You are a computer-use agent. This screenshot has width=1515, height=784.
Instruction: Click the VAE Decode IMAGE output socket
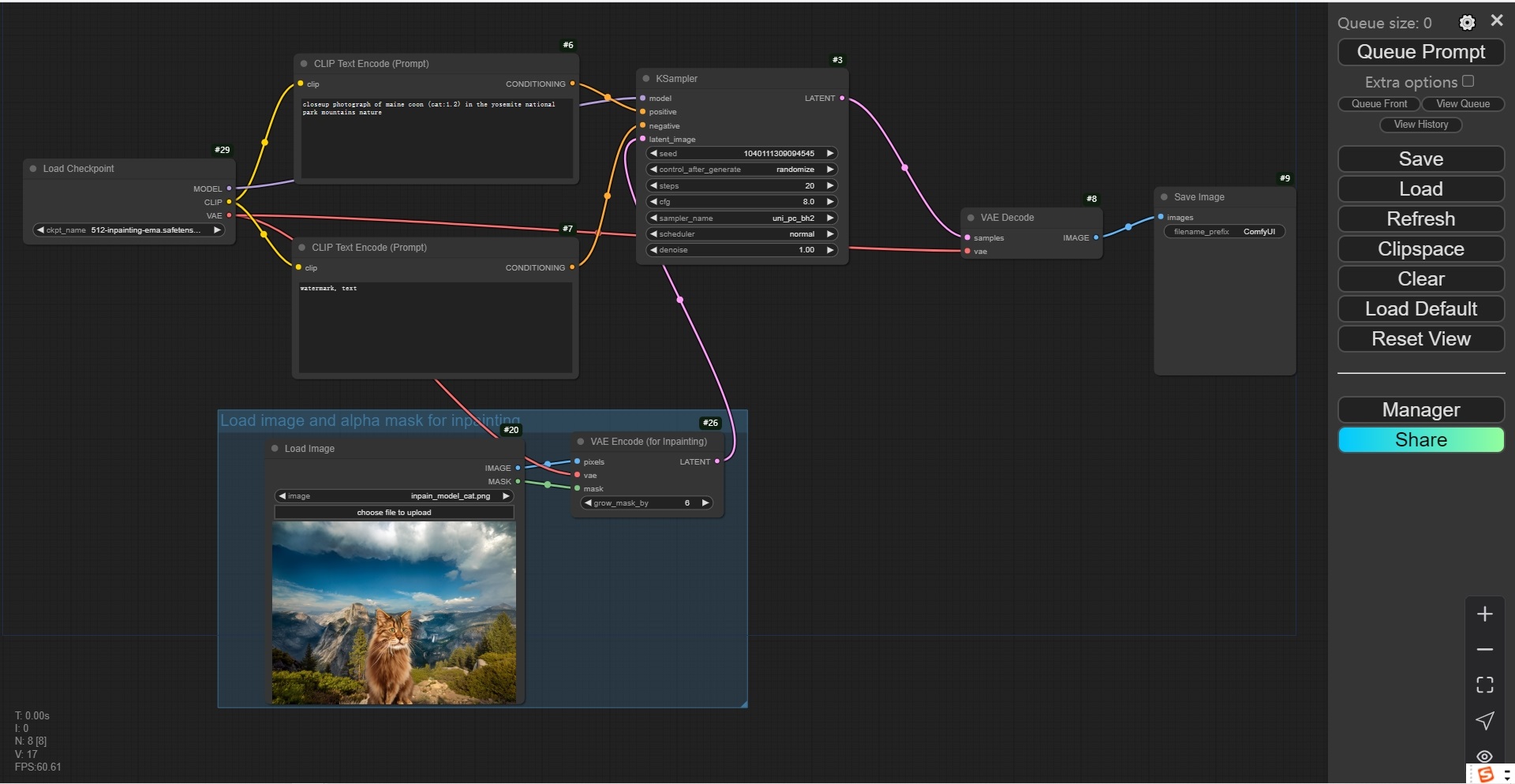pos(1096,237)
